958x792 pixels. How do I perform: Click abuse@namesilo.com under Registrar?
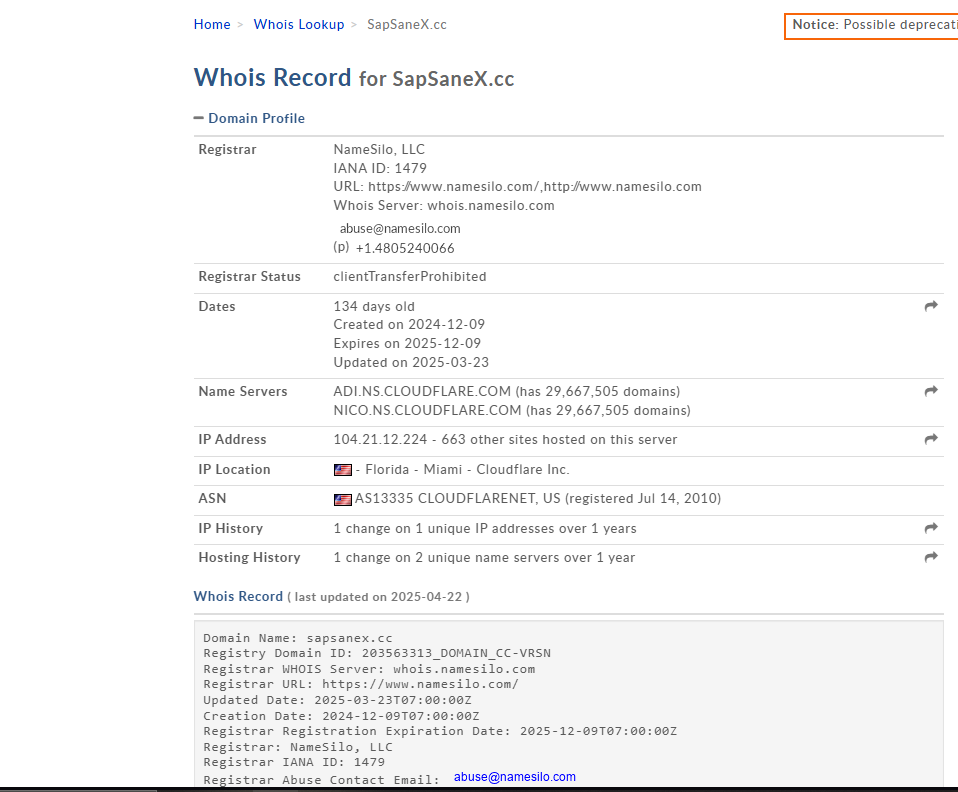(x=400, y=229)
